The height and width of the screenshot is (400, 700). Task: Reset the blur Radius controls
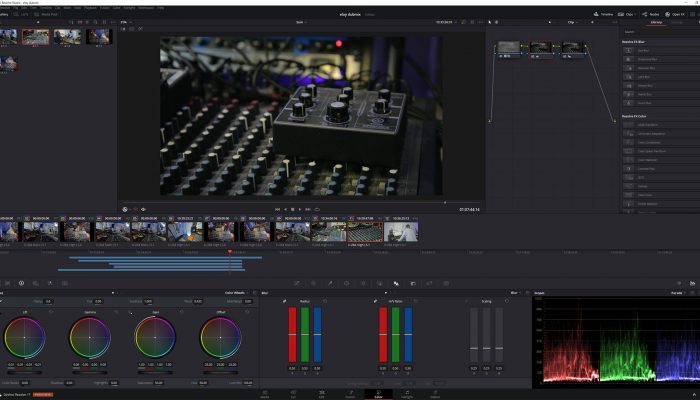click(325, 301)
